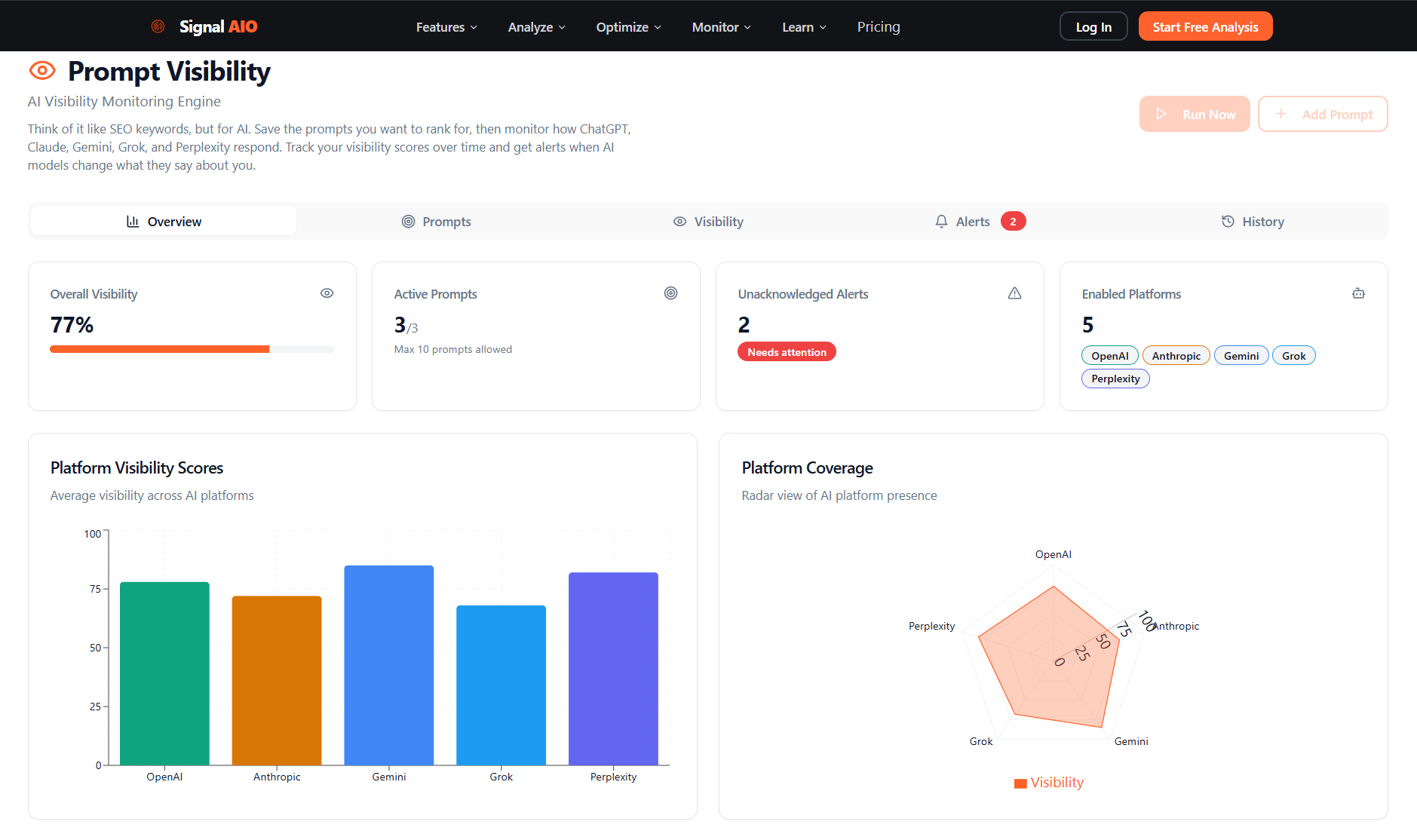Click the Perplexity label on radar chart

(x=931, y=626)
